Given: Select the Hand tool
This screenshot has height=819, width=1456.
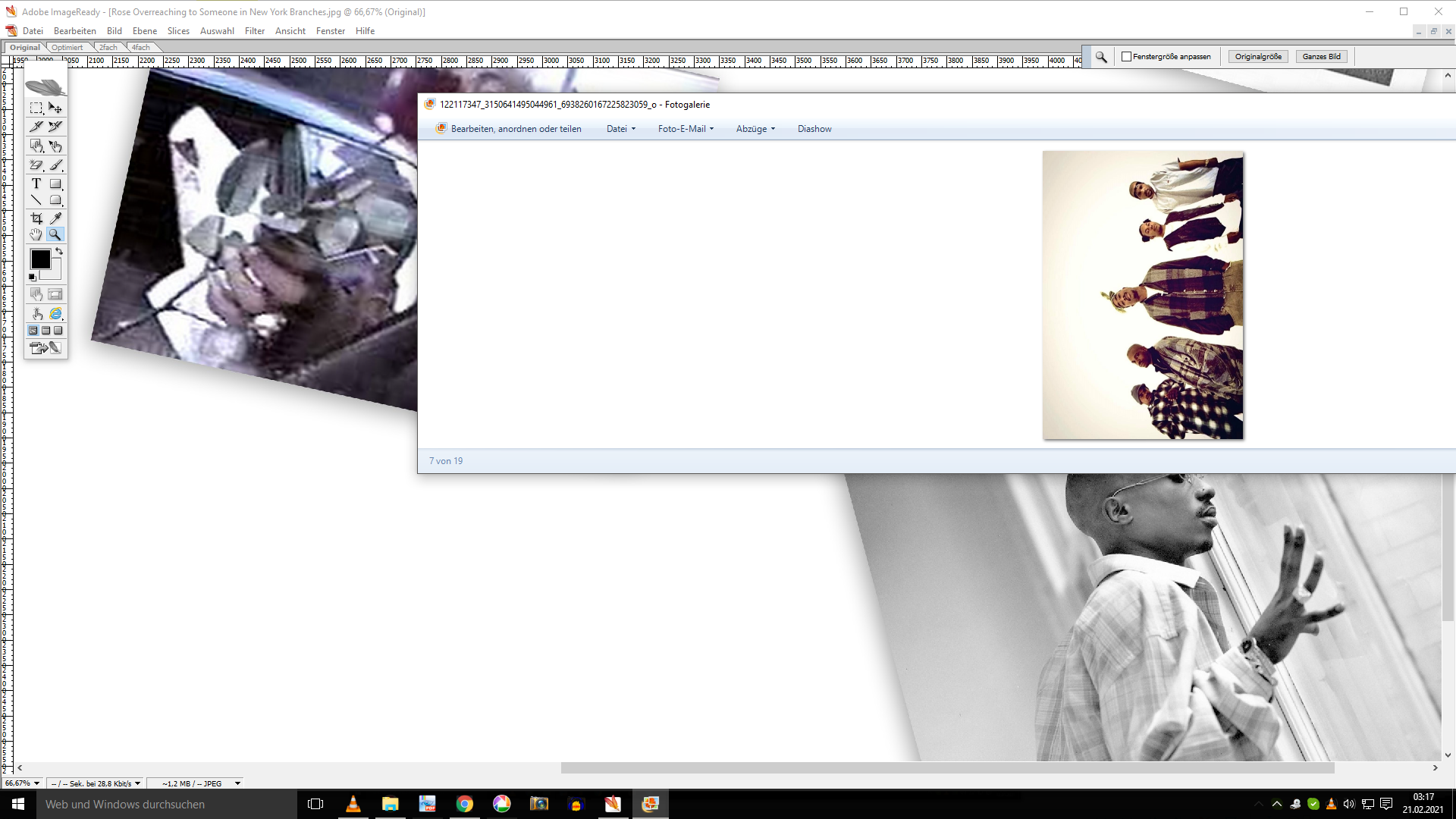Looking at the screenshot, I should 36,235.
